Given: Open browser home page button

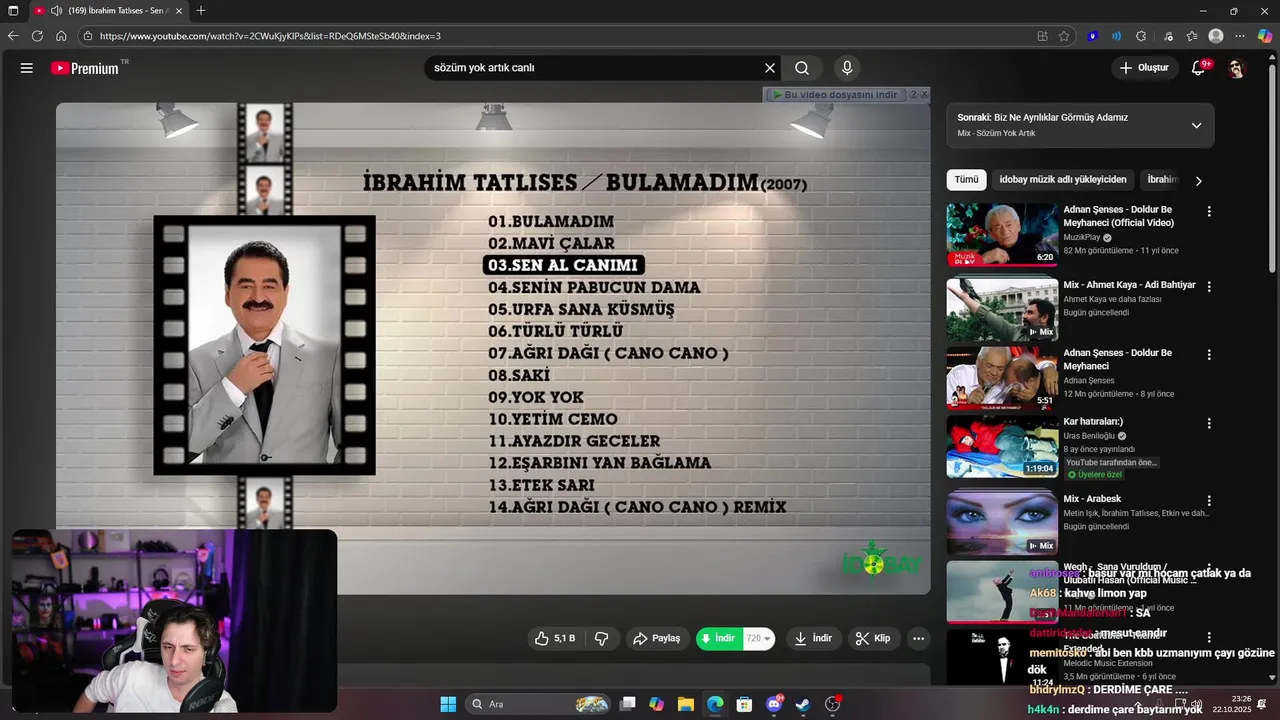Looking at the screenshot, I should coord(61,36).
